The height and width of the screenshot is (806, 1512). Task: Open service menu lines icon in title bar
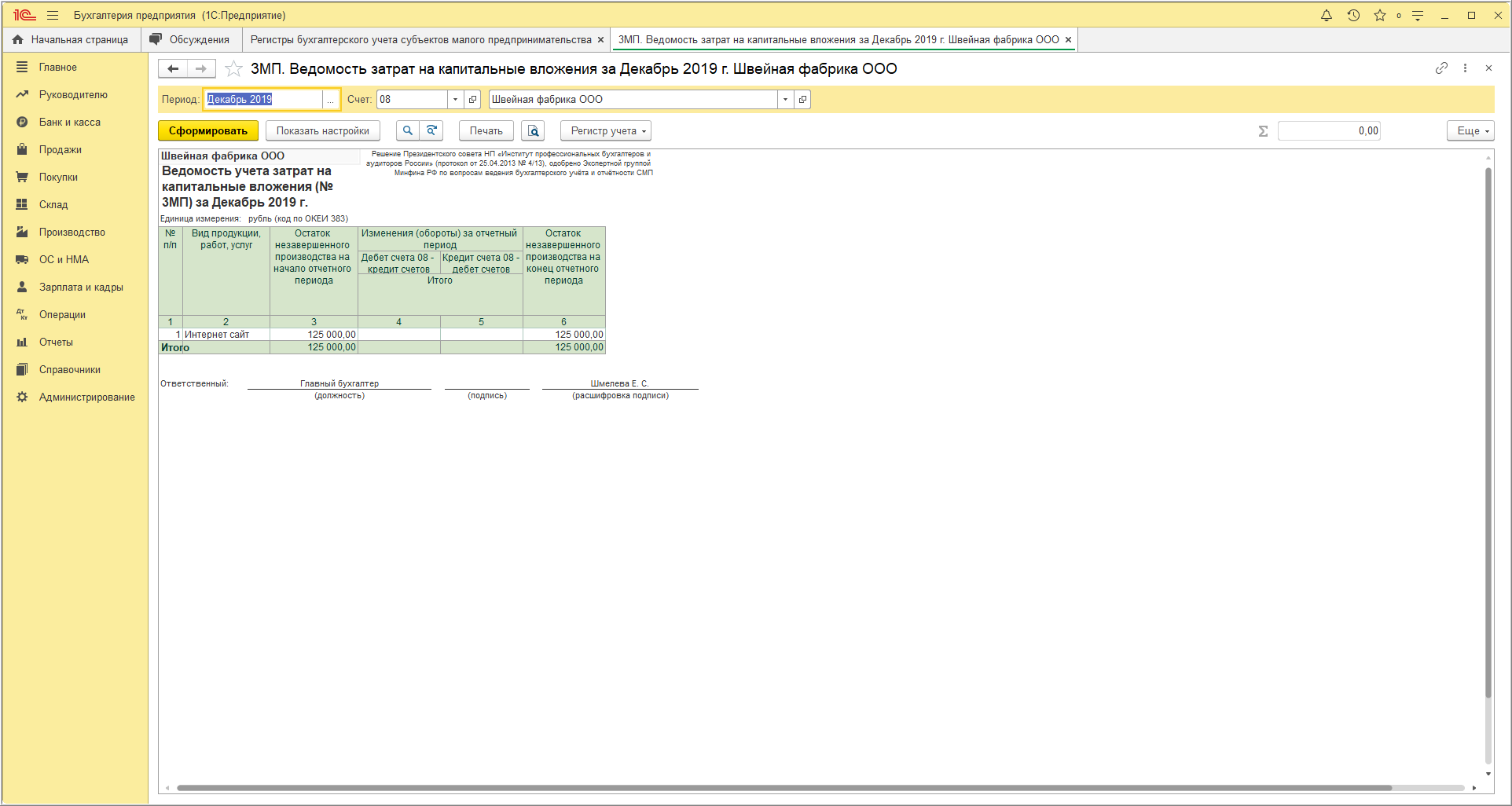(1418, 15)
